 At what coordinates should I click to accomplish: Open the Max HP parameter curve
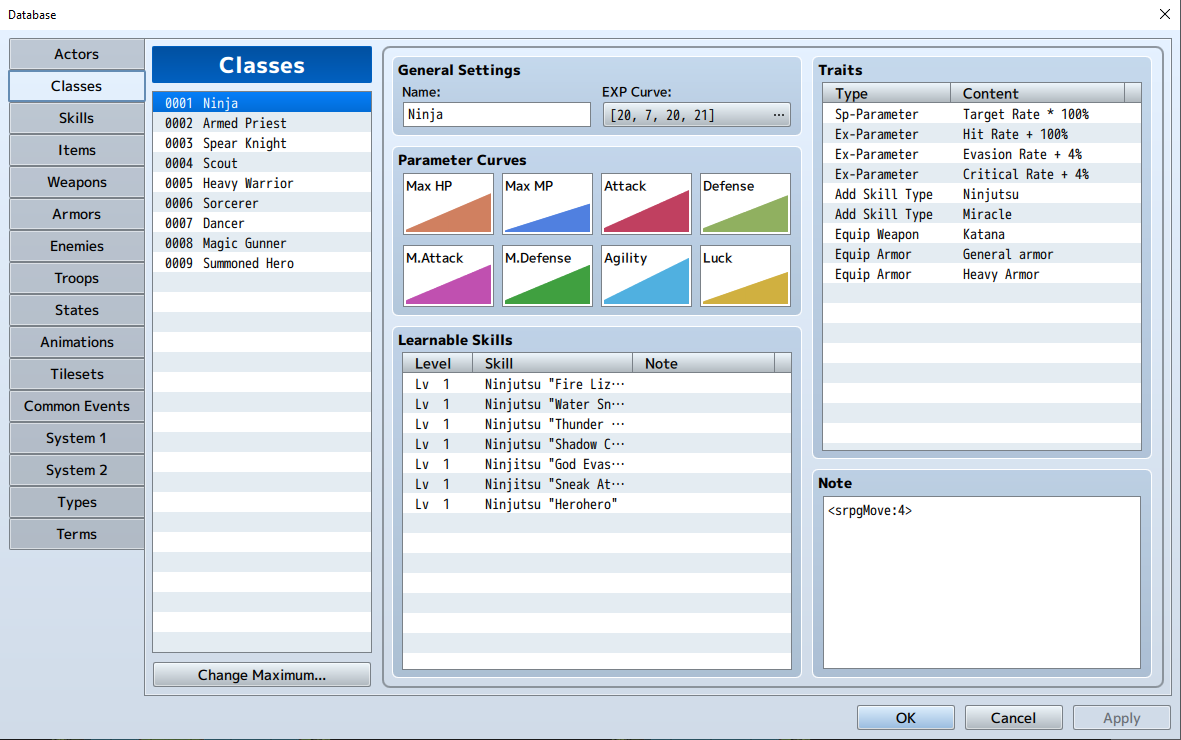tap(448, 203)
